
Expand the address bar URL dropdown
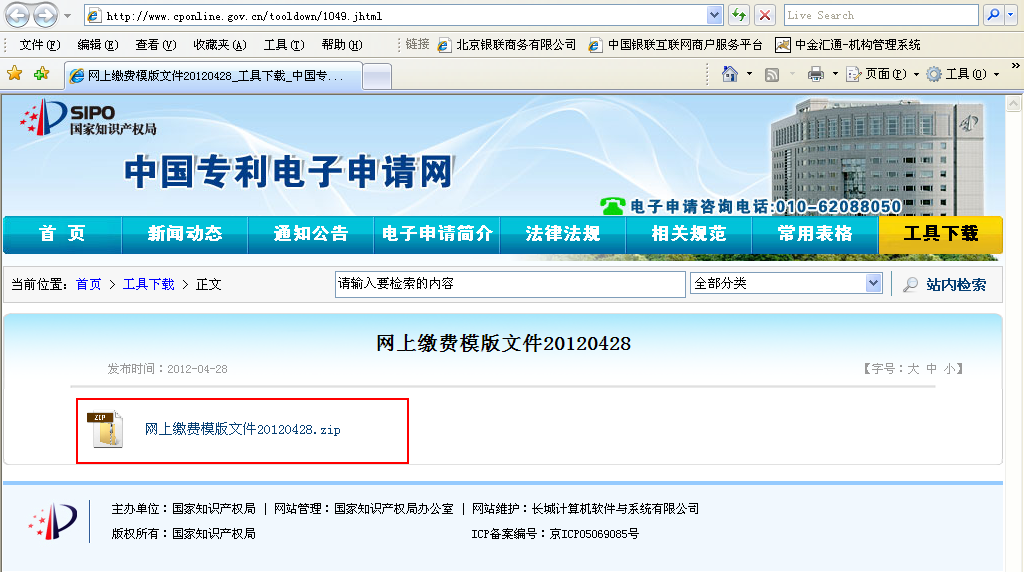point(714,15)
